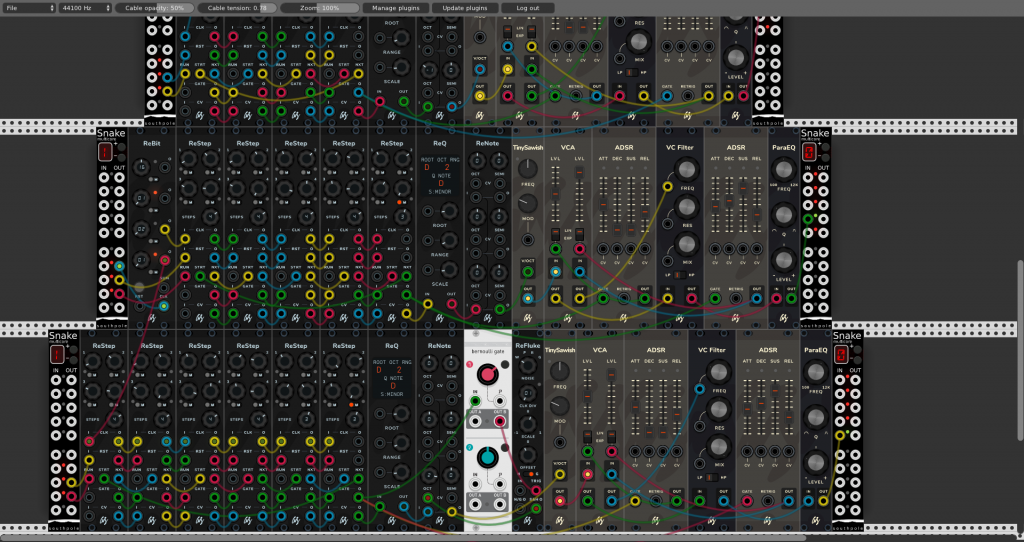Click plus button on middle-row right Snake module

pyautogui.click(x=825, y=148)
